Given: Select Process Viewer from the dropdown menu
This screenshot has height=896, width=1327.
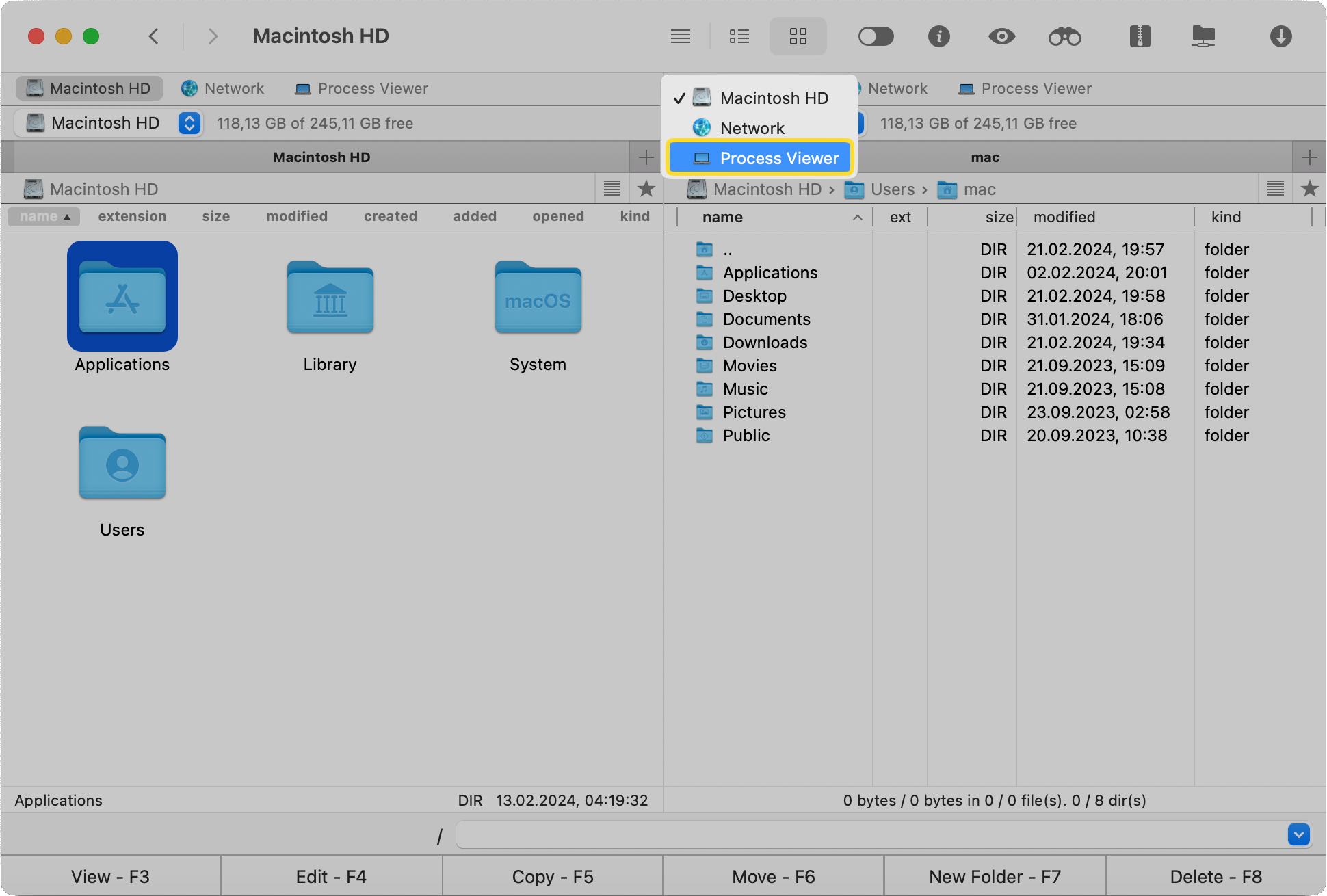Looking at the screenshot, I should 758,157.
